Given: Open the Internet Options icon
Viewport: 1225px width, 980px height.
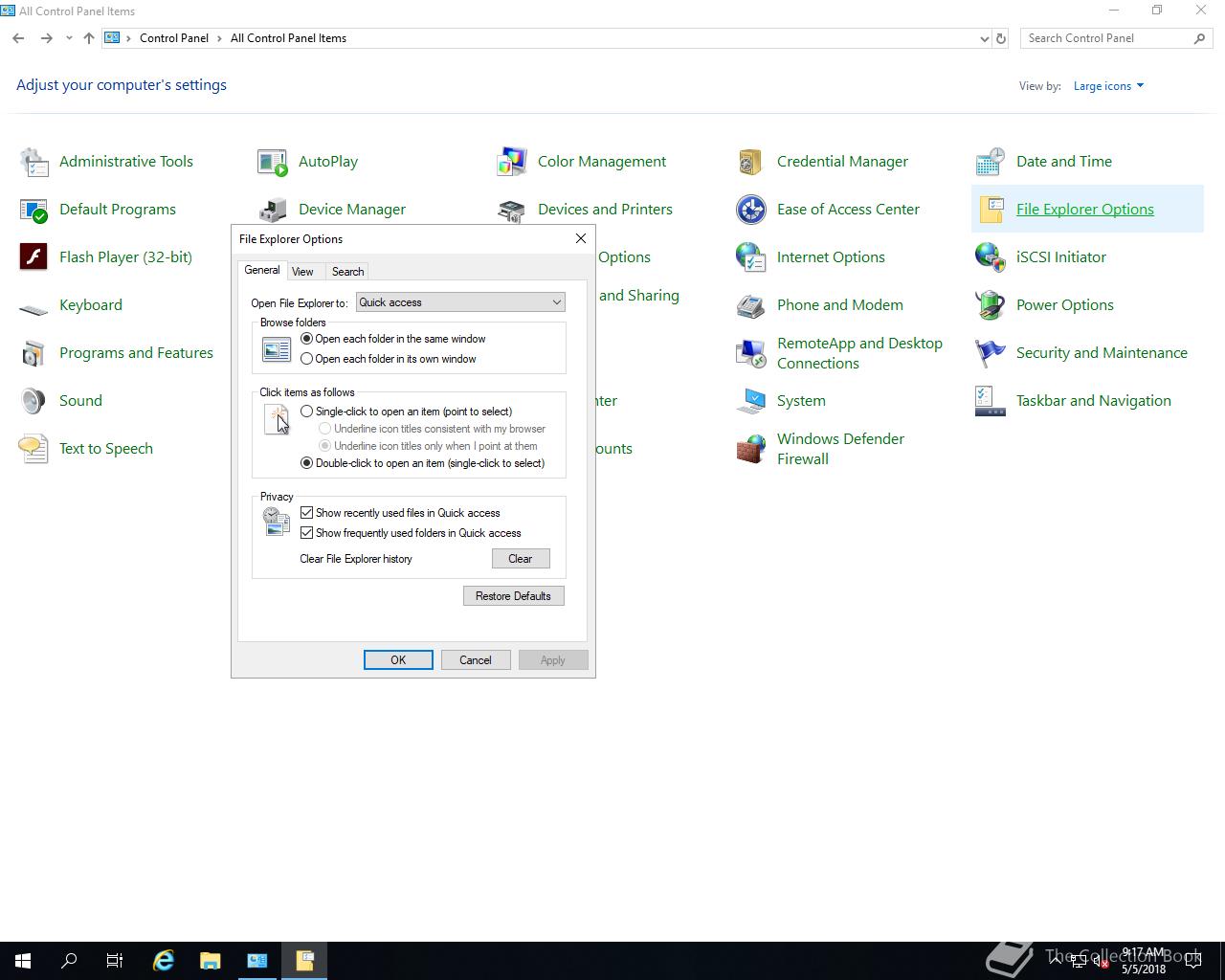Looking at the screenshot, I should (x=751, y=257).
